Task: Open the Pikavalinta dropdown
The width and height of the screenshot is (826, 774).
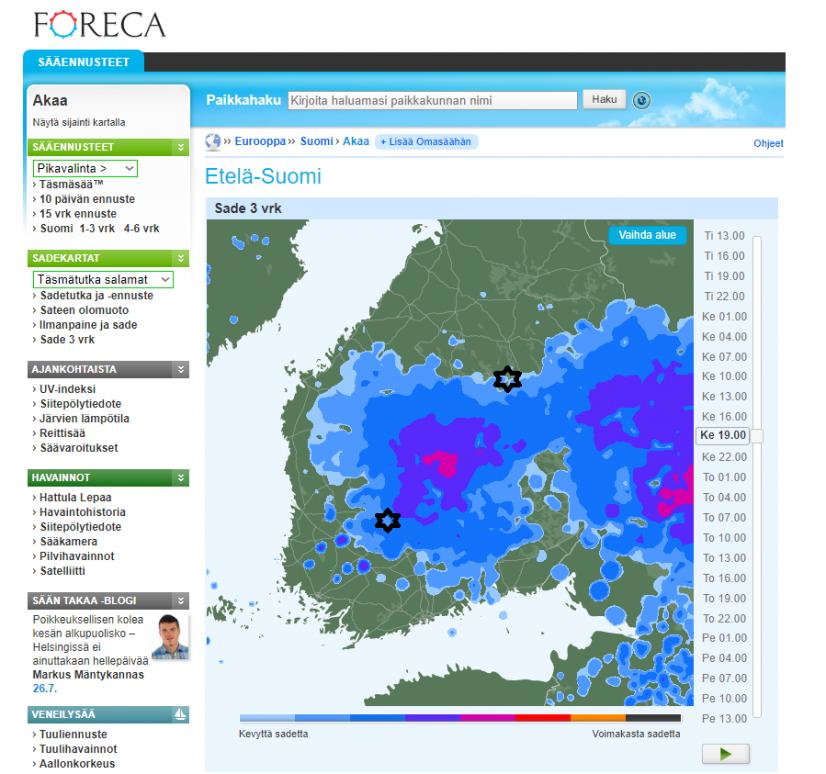Action: (x=85, y=169)
